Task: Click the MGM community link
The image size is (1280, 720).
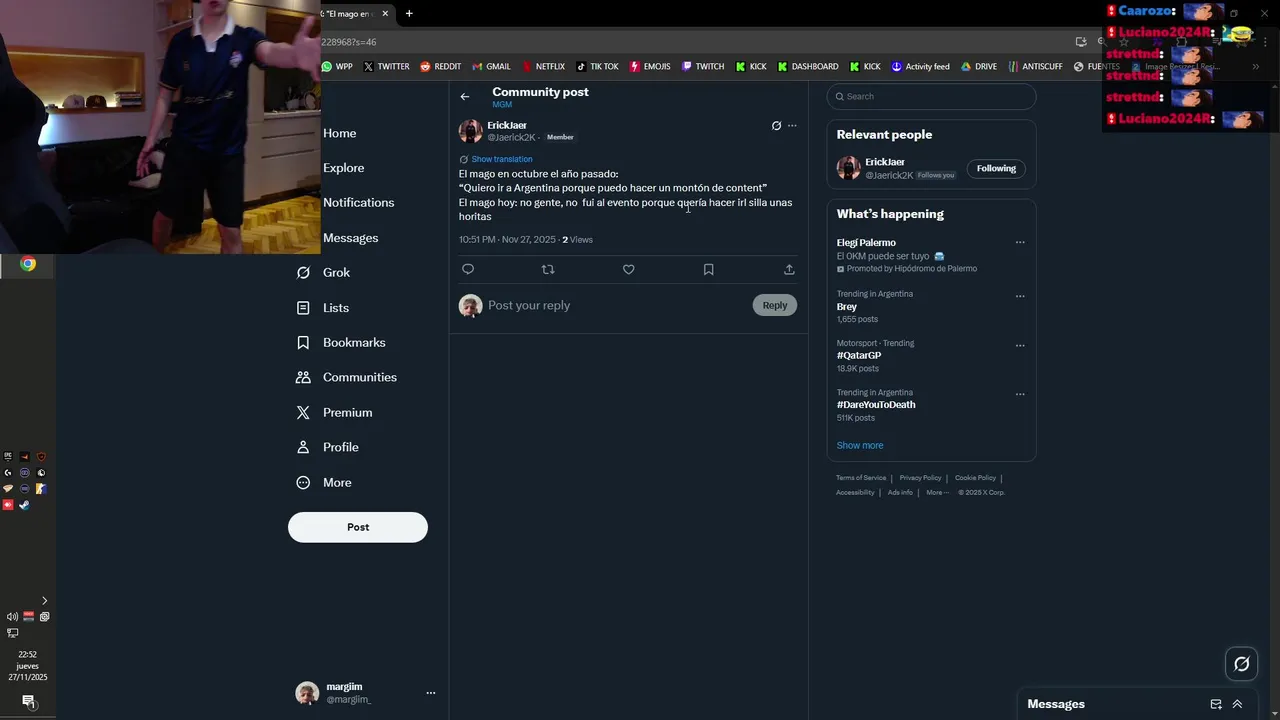Action: tap(502, 105)
